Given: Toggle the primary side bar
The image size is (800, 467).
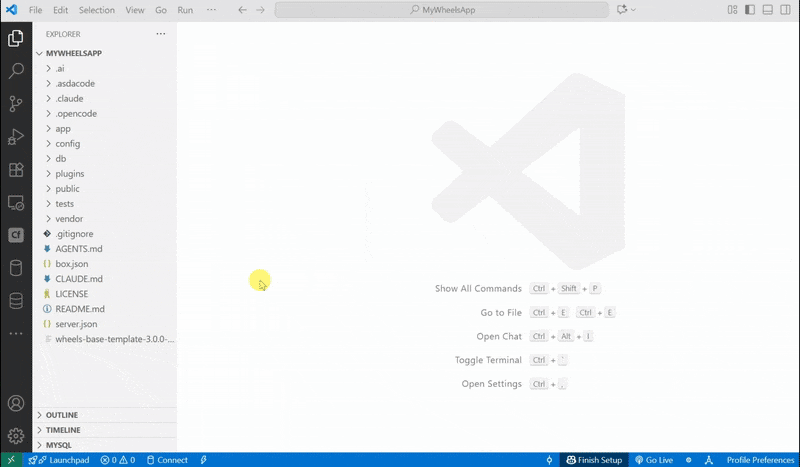Looking at the screenshot, I should pyautogui.click(x=750, y=10).
